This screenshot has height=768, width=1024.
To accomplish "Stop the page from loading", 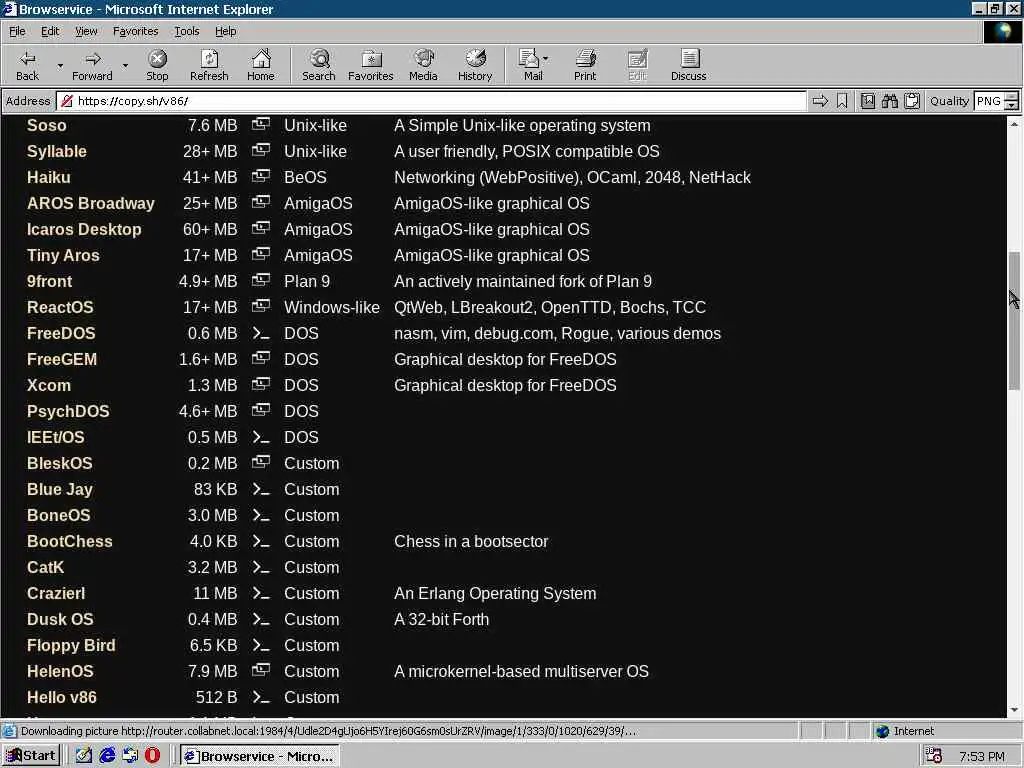I will click(157, 65).
